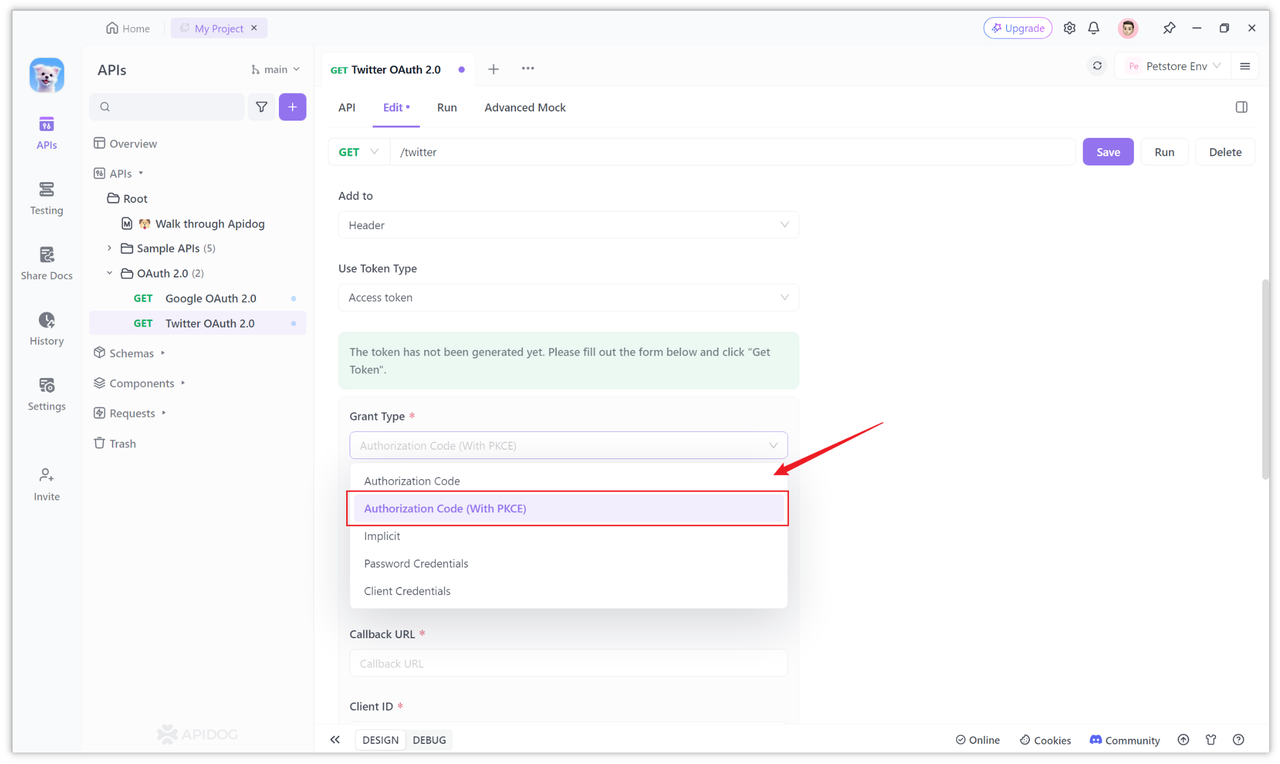Switch to the Run tab
1280x764 pixels.
(447, 107)
